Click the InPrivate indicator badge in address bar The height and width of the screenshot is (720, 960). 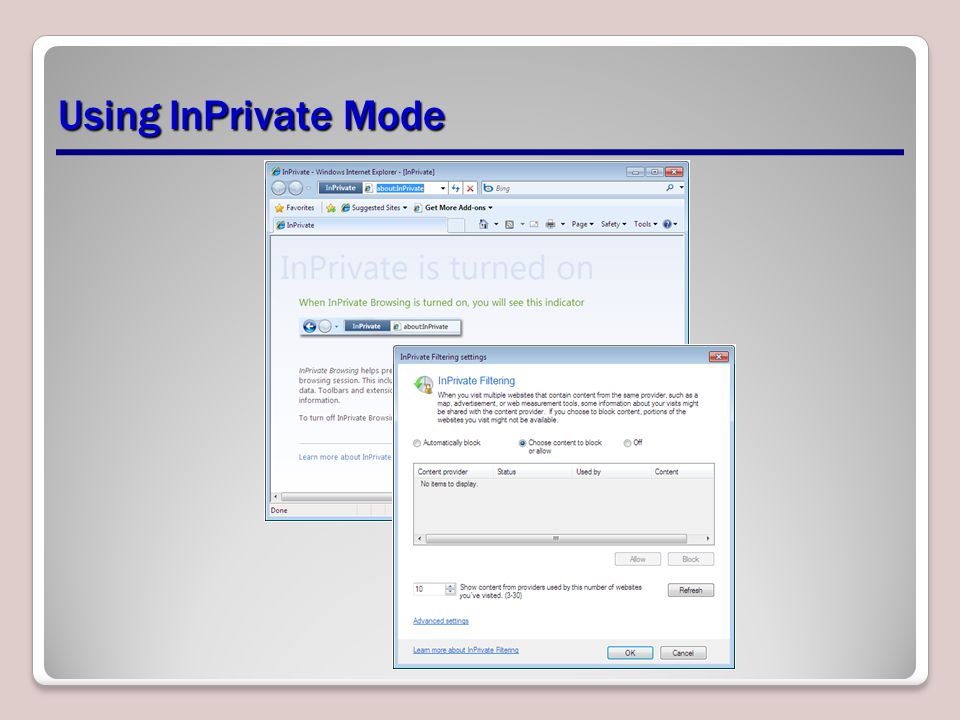[x=340, y=188]
